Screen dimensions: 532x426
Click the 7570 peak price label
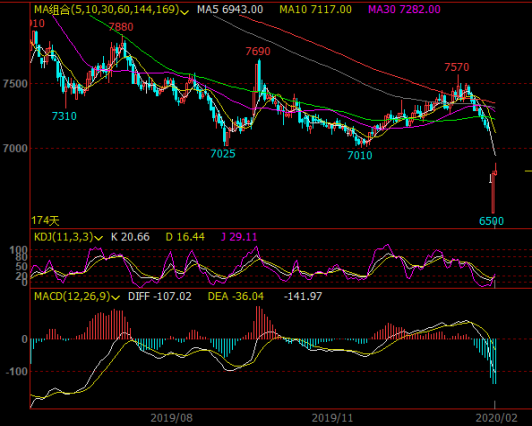click(457, 67)
